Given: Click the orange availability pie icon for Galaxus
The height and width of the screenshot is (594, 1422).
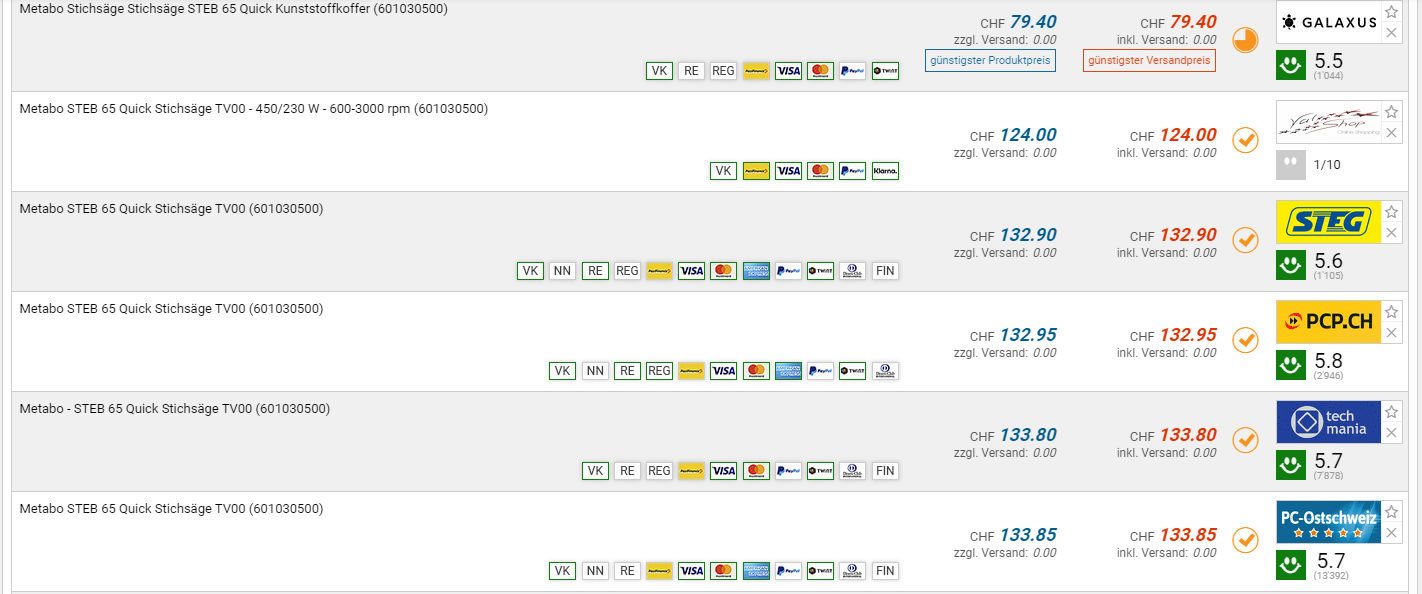Looking at the screenshot, I should click(x=1245, y=40).
